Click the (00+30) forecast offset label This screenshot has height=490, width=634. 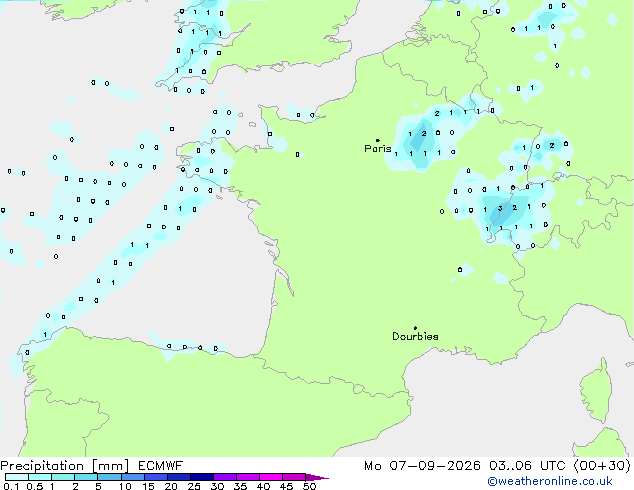coord(602,466)
